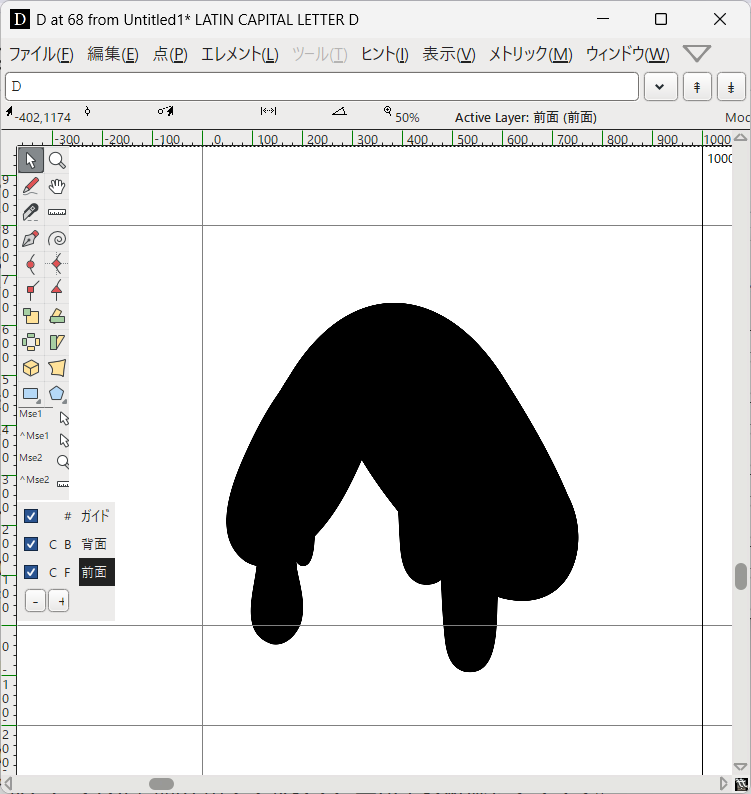Open the menu overflow triangle

point(697,53)
